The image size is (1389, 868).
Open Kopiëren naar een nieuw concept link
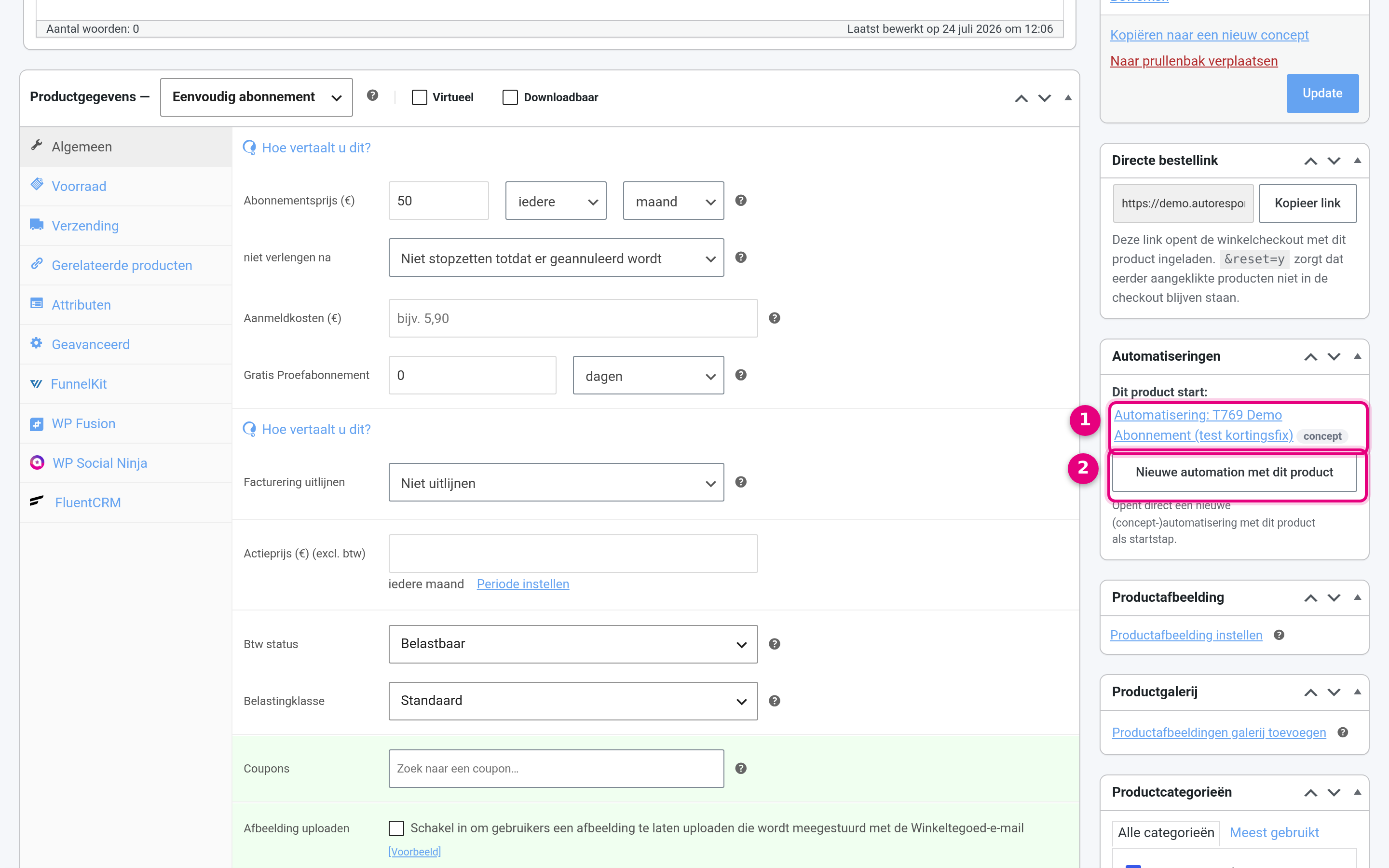click(1210, 35)
